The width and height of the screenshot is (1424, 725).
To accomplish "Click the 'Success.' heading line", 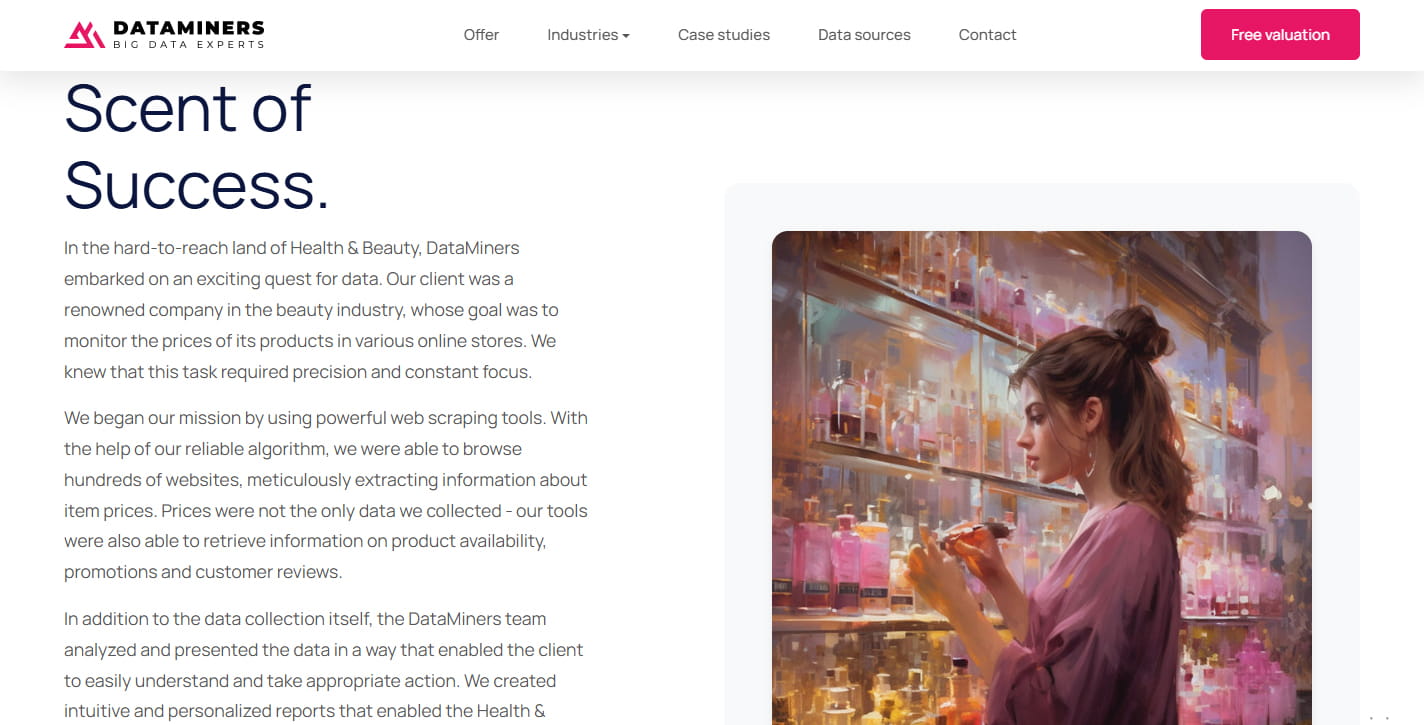I will [x=197, y=185].
